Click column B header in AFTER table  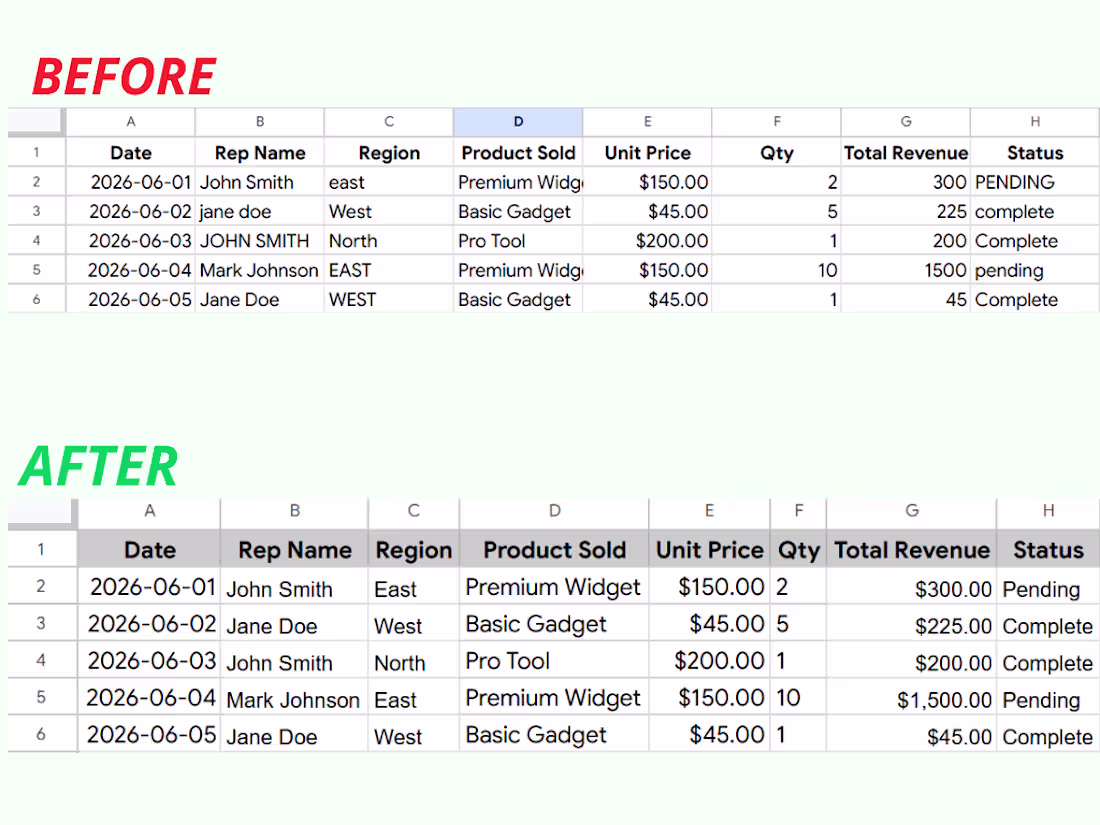point(295,511)
